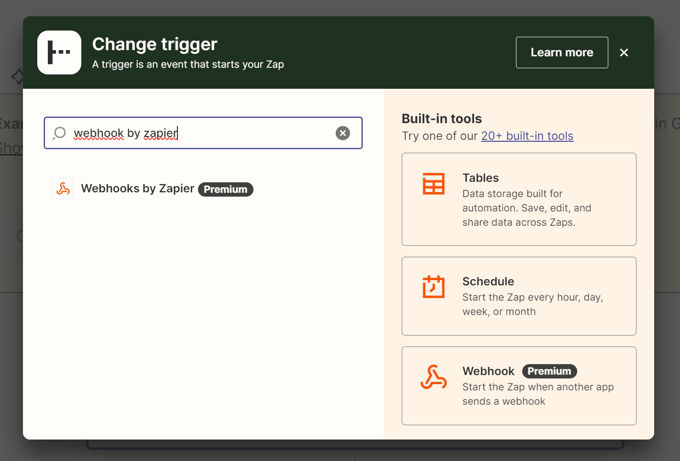Click 'A trigger is an event' subtitle
This screenshot has height=461, width=680.
188,65
